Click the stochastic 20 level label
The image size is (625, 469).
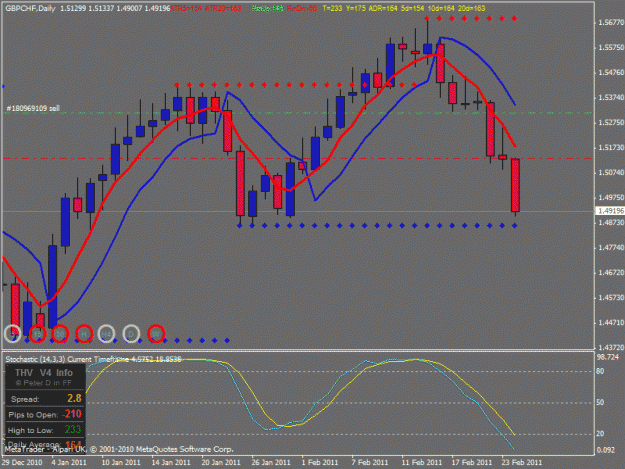click(x=600, y=434)
